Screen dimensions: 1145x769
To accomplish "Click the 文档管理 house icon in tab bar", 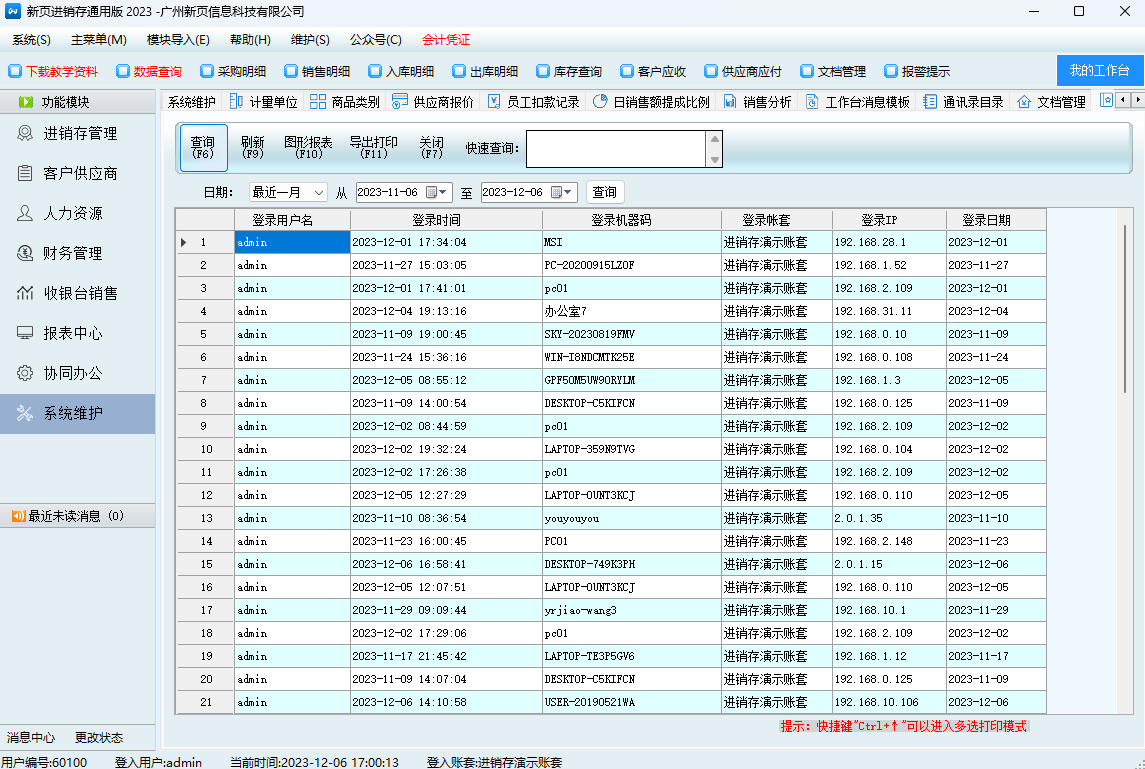I will (x=1024, y=102).
